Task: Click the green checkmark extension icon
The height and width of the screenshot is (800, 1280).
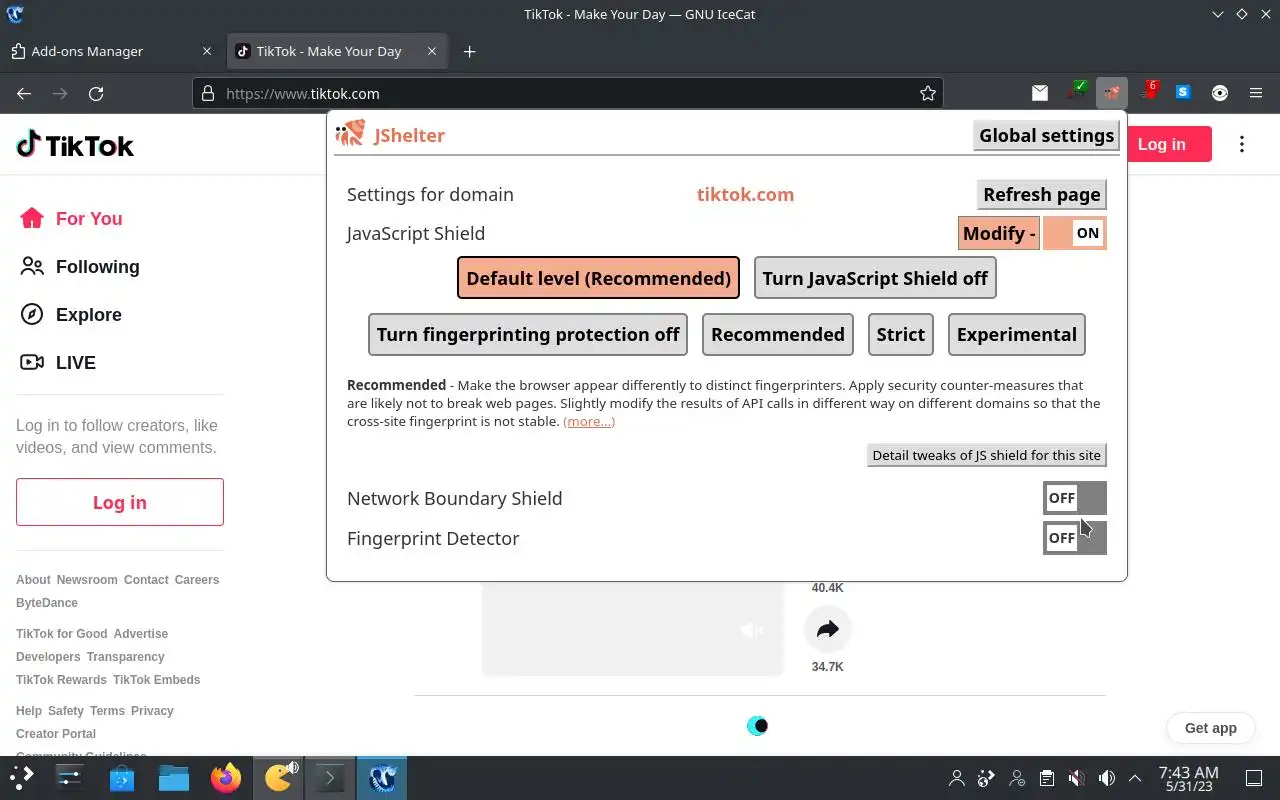Action: click(1076, 92)
